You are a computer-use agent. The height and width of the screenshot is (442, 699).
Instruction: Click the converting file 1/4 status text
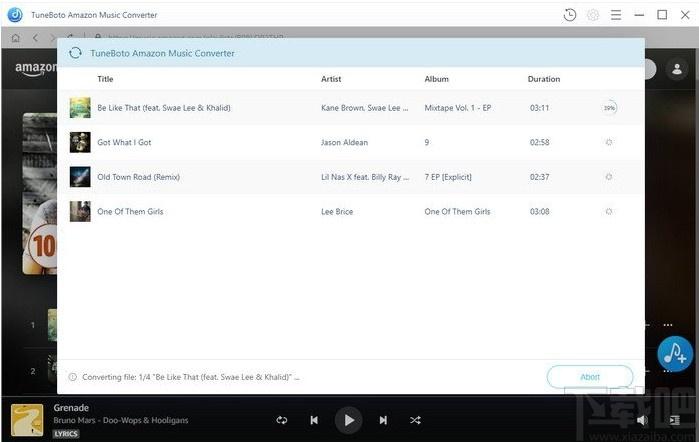point(191,377)
